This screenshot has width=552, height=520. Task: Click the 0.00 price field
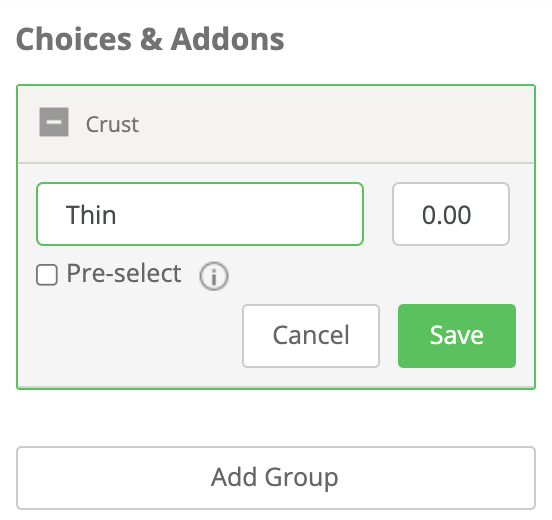(x=451, y=214)
